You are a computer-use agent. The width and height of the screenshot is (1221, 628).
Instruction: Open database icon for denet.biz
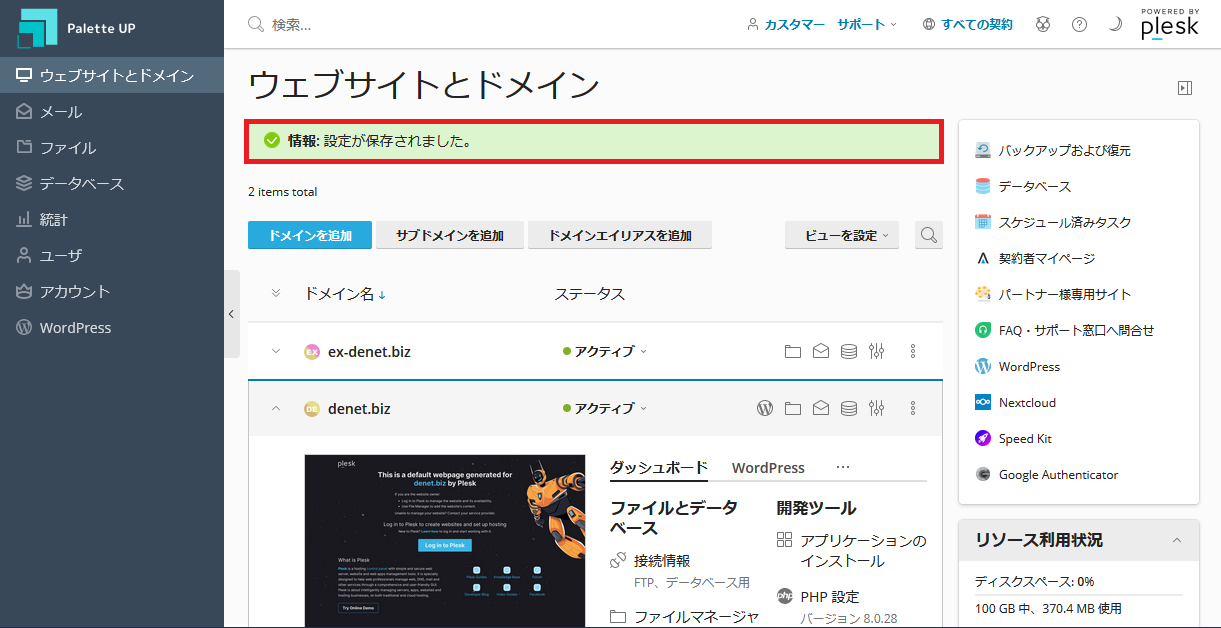click(x=849, y=408)
